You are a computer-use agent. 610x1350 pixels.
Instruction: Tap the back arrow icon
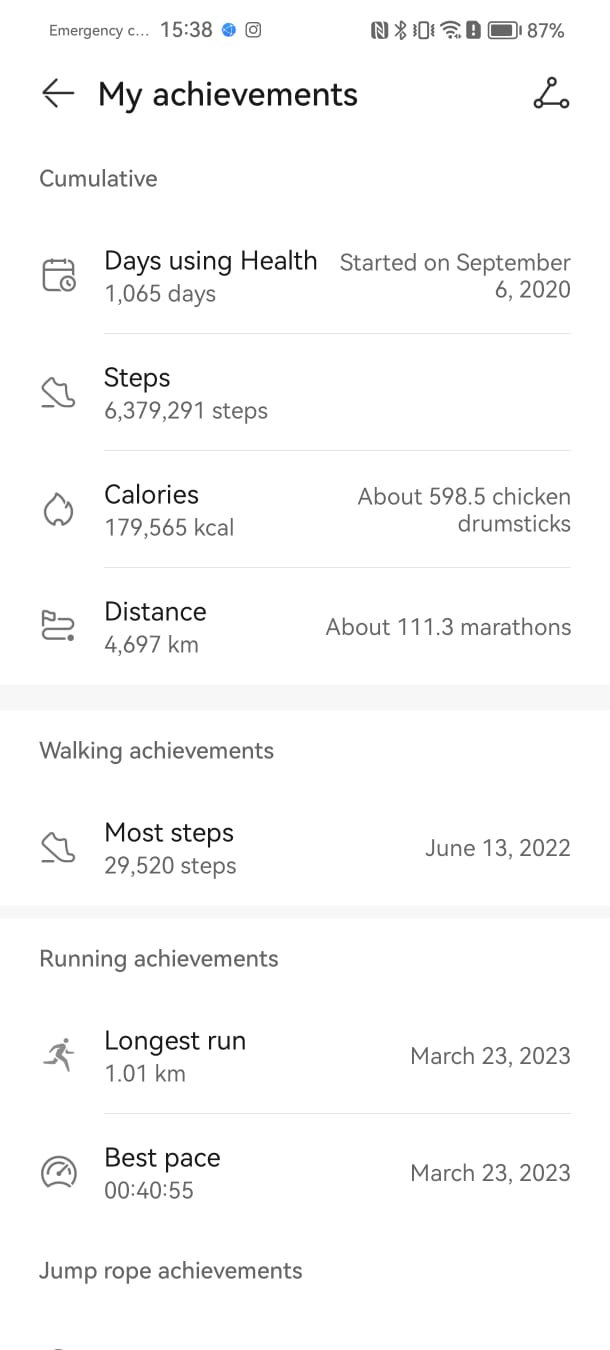58,94
